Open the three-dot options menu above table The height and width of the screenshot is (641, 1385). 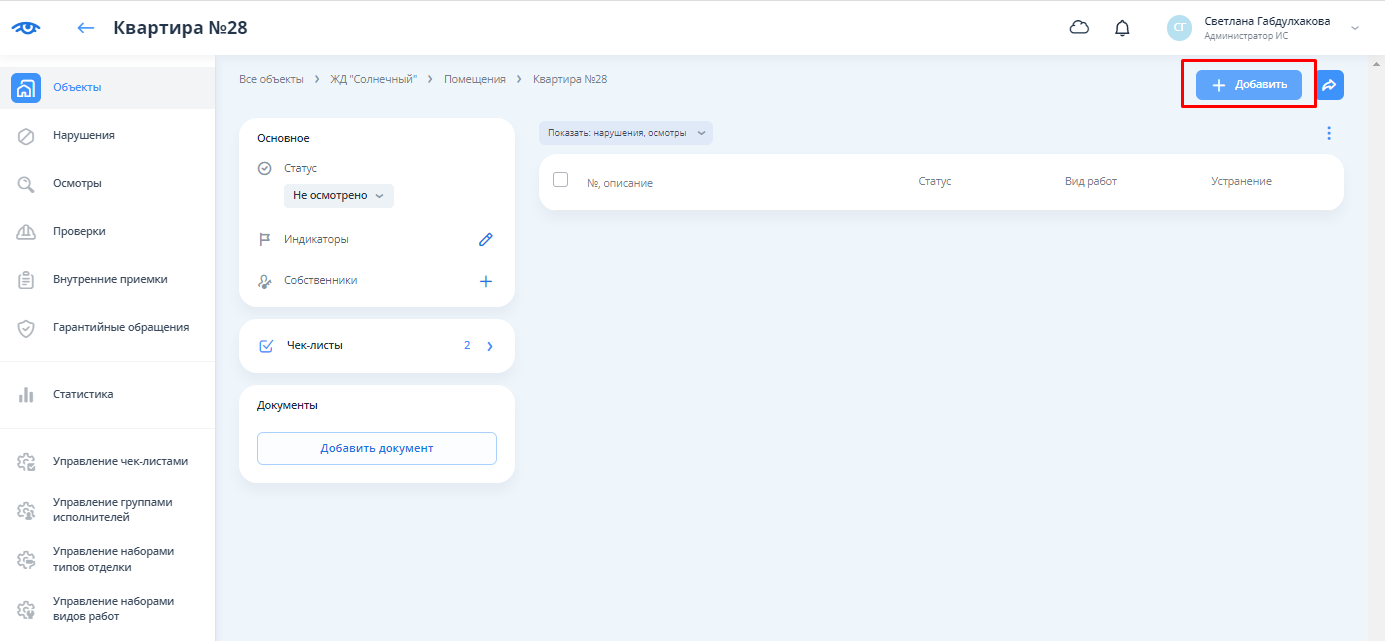pyautogui.click(x=1329, y=133)
